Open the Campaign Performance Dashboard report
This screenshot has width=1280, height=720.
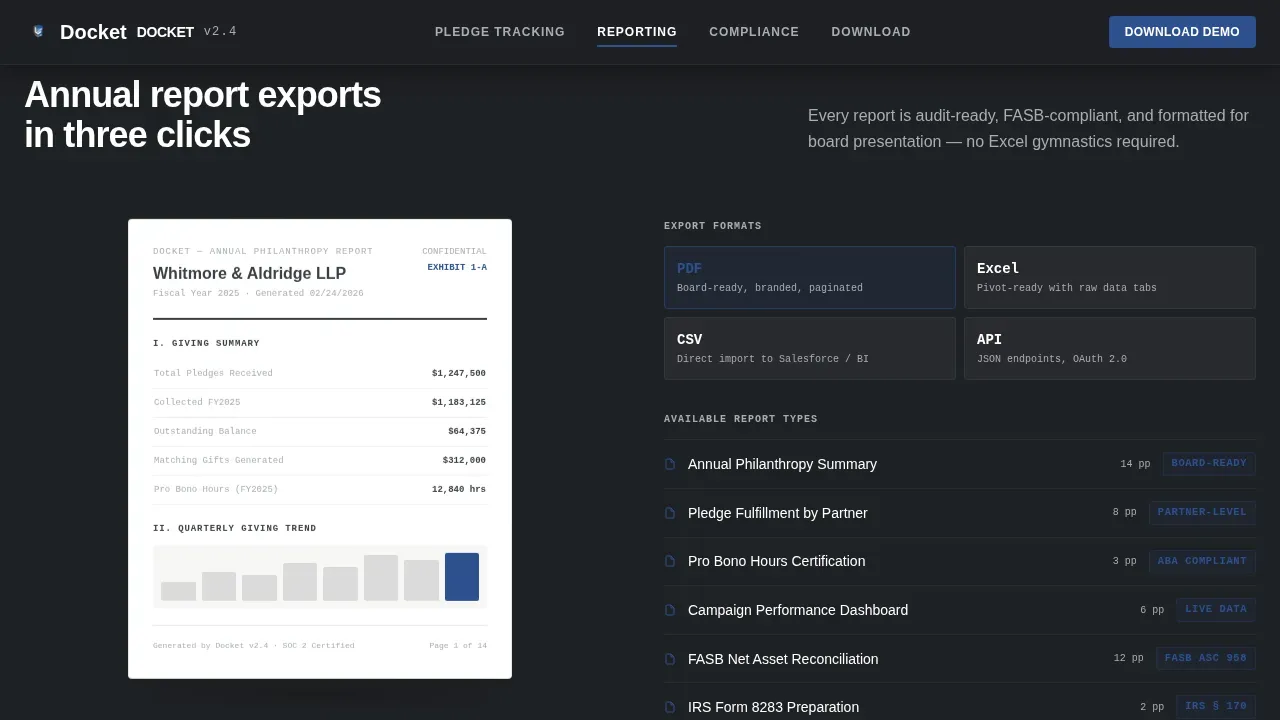[x=960, y=610]
